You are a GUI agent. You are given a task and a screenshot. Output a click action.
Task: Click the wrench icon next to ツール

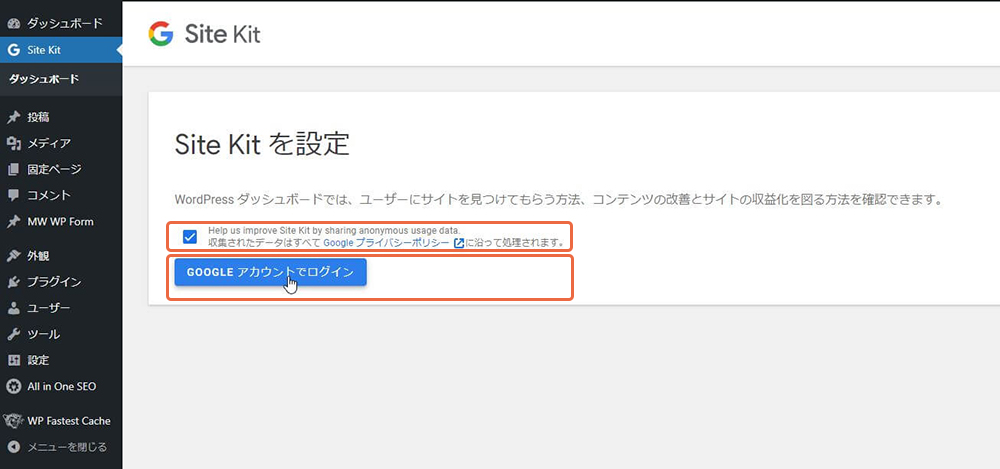(x=13, y=334)
